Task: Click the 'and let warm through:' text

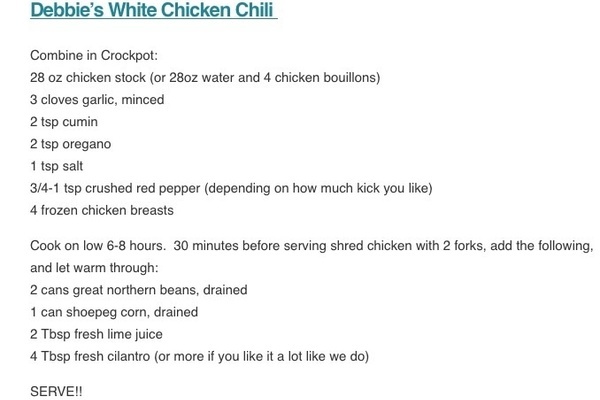Action: 94,268
